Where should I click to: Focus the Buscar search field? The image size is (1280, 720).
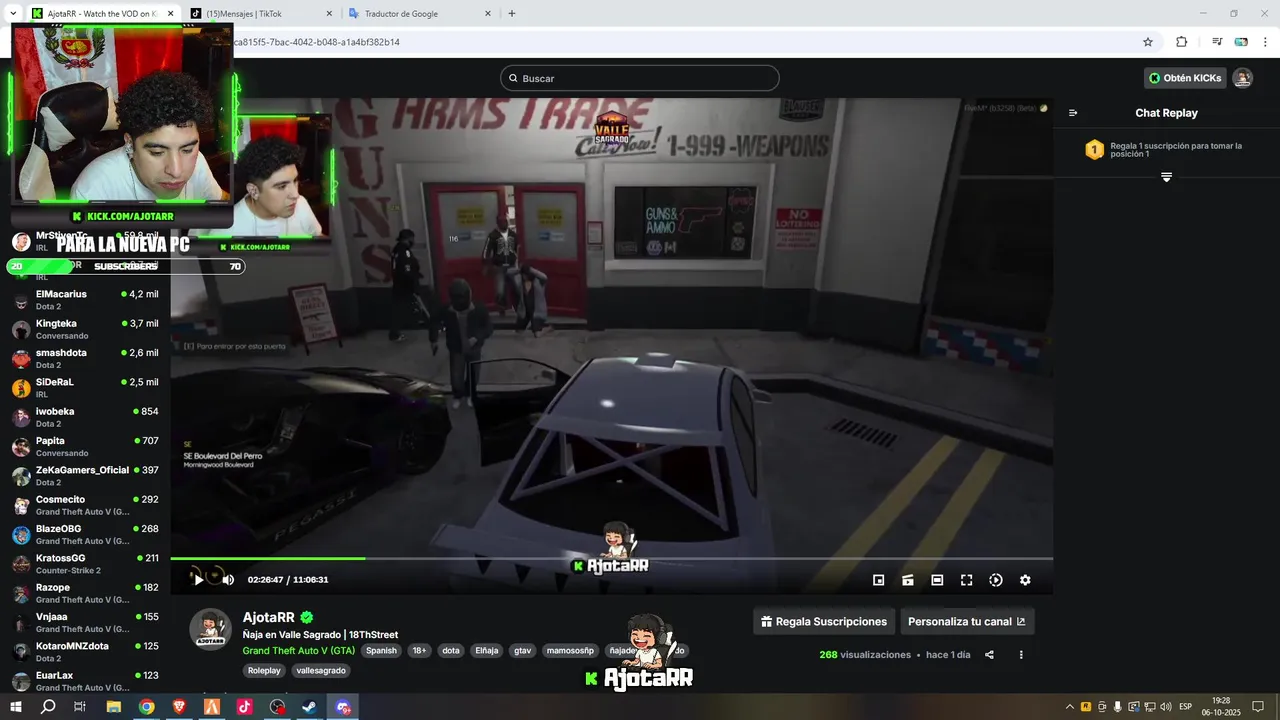click(x=640, y=78)
